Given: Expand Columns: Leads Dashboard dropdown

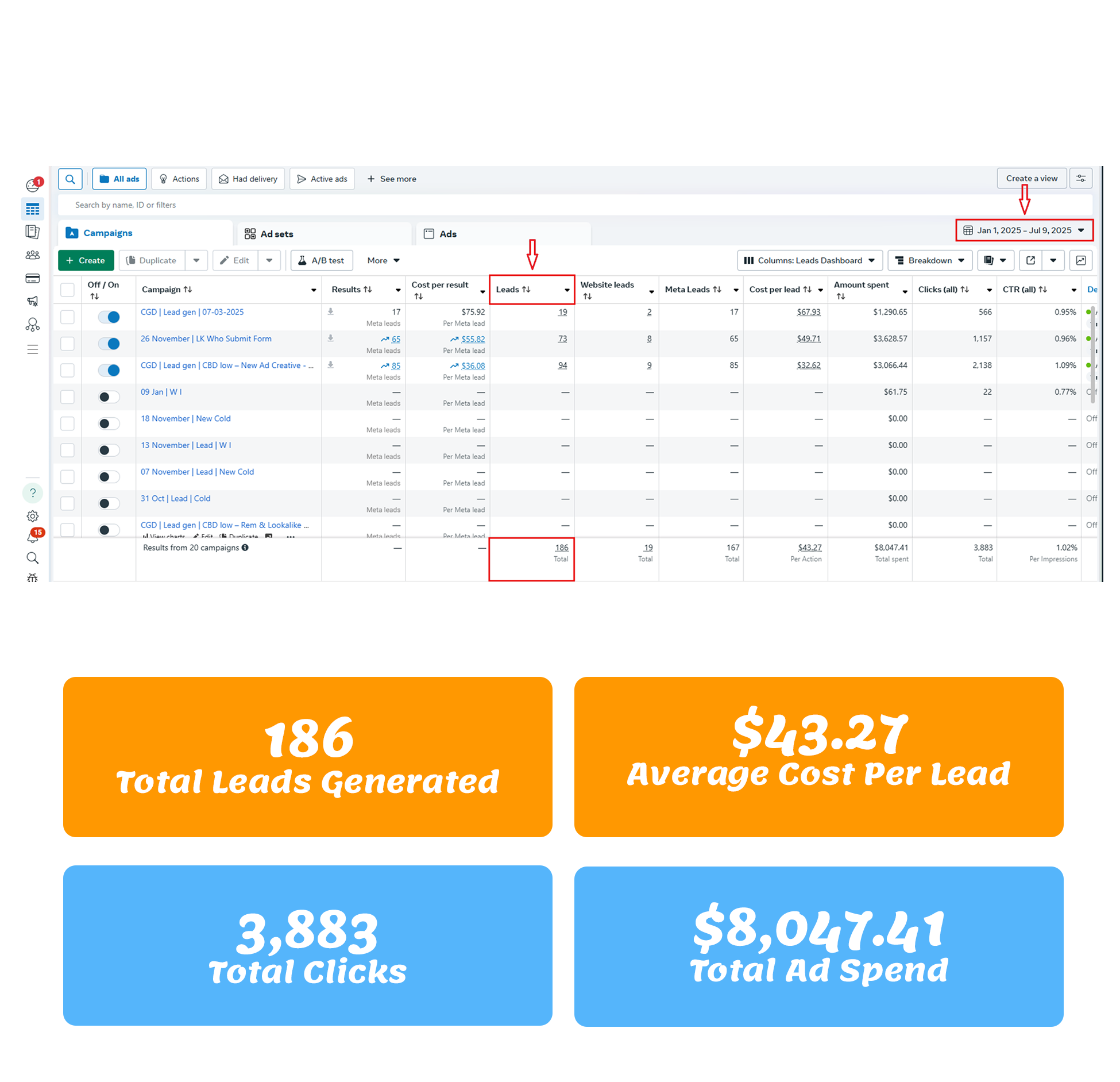Looking at the screenshot, I should click(x=809, y=260).
